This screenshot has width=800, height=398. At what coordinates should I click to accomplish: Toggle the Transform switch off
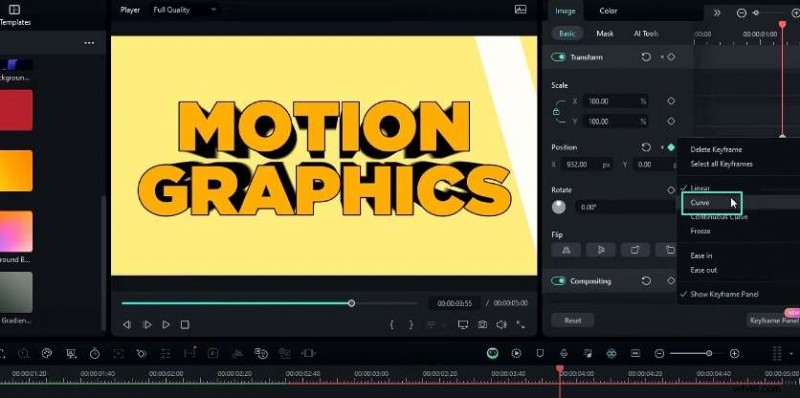[558, 57]
